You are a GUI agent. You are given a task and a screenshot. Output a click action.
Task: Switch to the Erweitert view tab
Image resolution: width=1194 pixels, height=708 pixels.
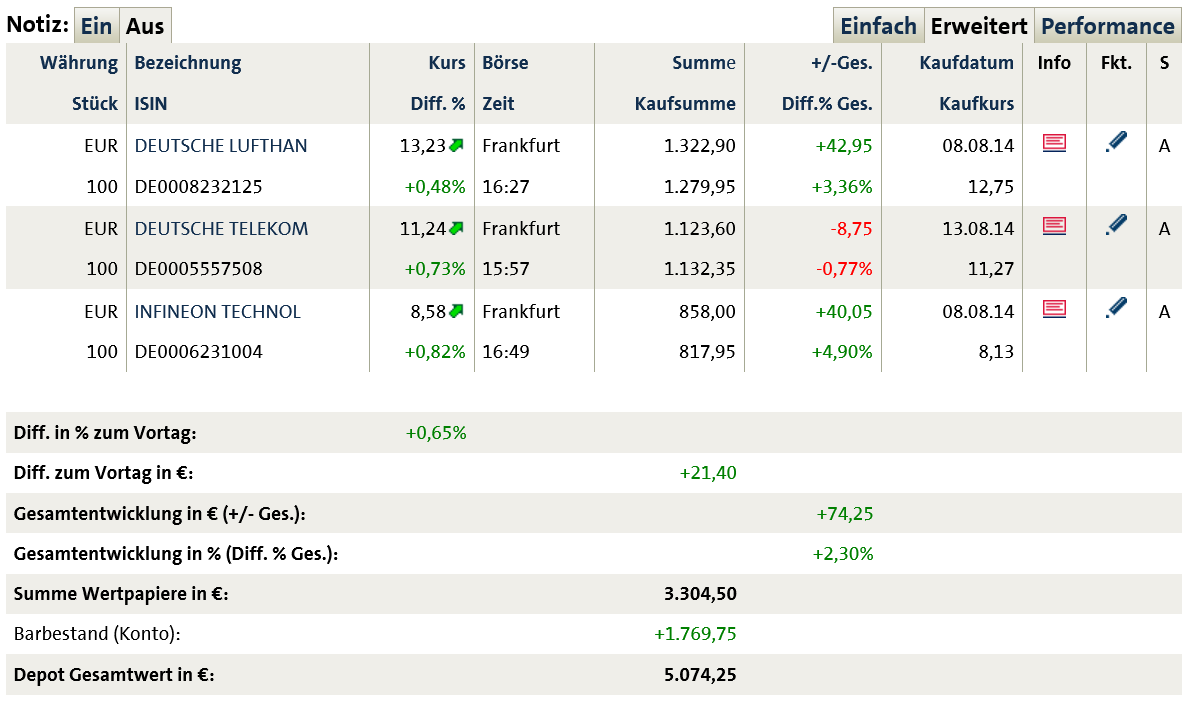979,26
